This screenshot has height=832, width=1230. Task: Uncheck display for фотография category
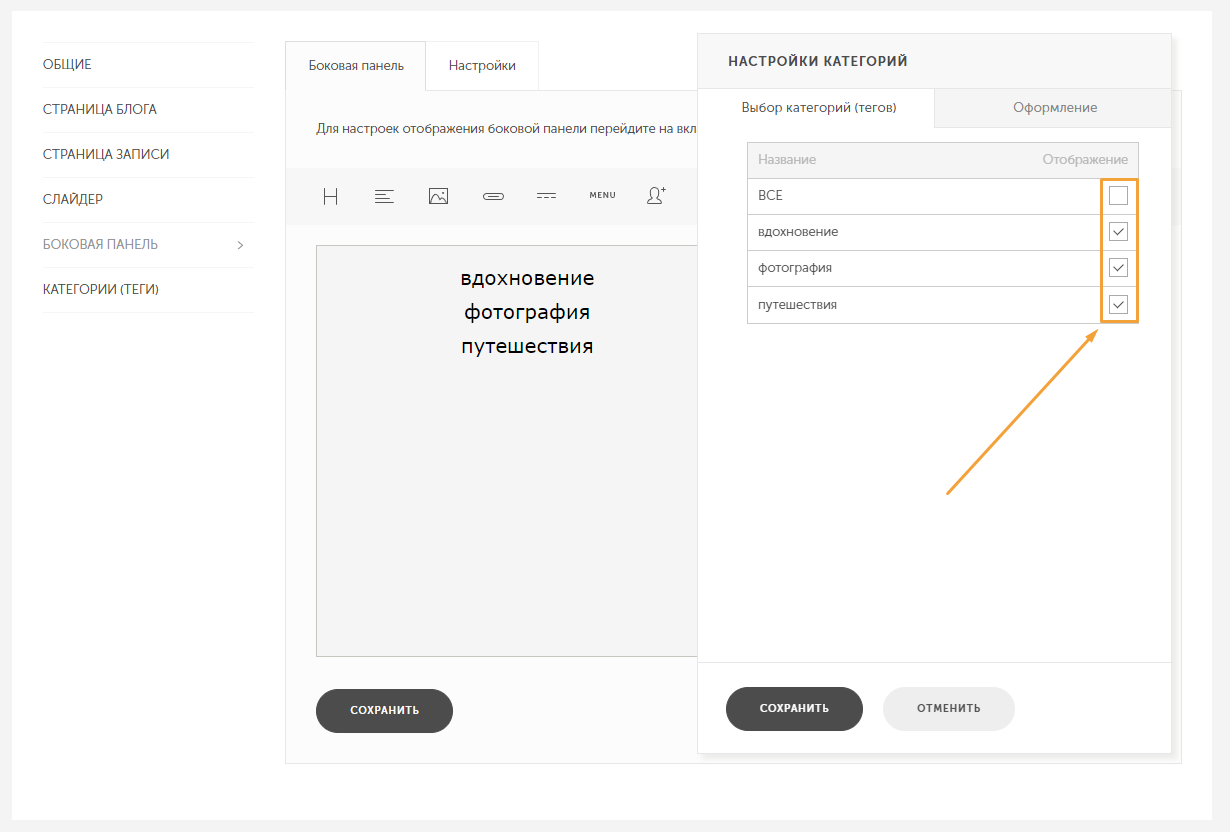pos(1118,268)
